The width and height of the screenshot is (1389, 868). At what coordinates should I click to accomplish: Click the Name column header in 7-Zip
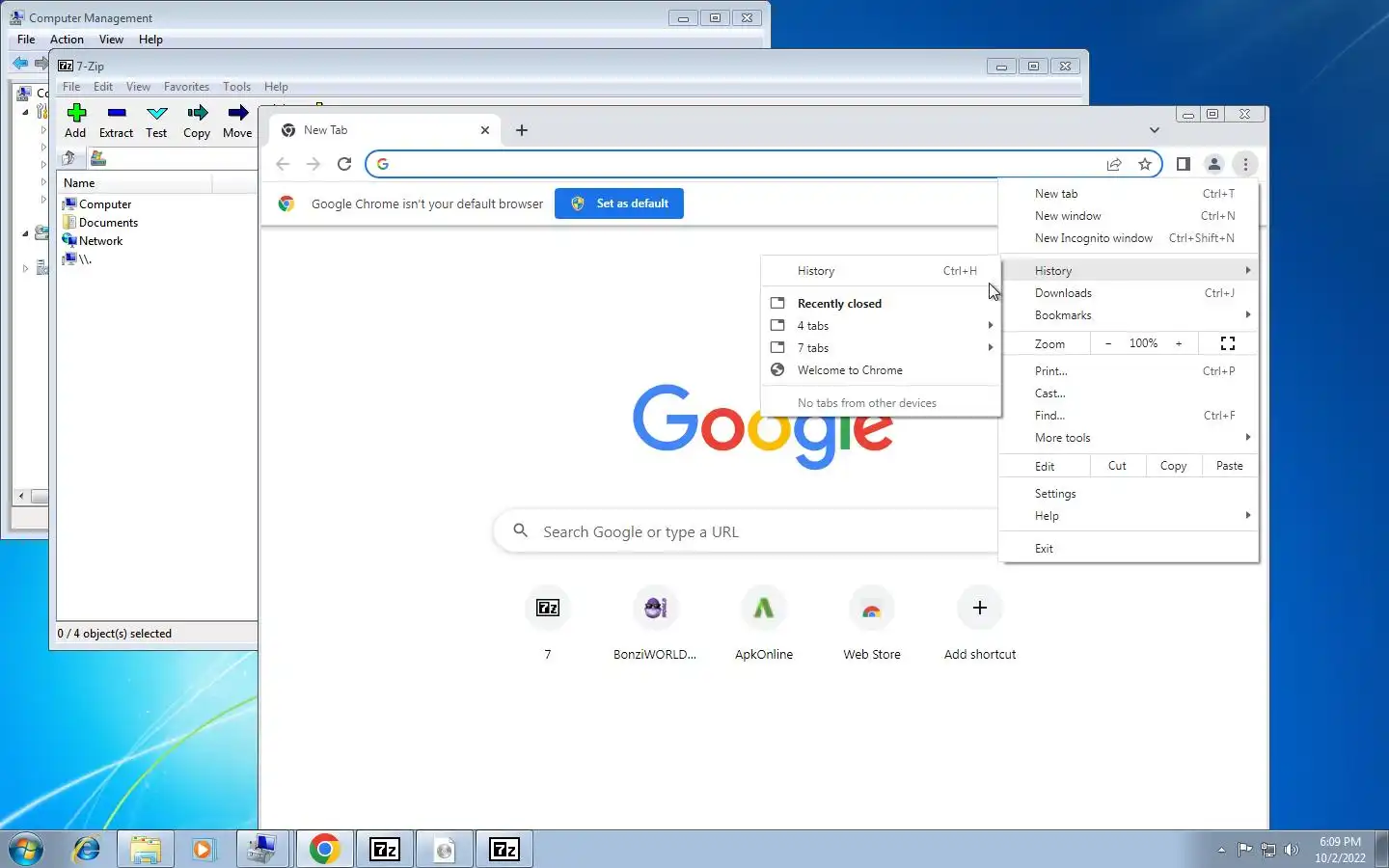click(135, 183)
